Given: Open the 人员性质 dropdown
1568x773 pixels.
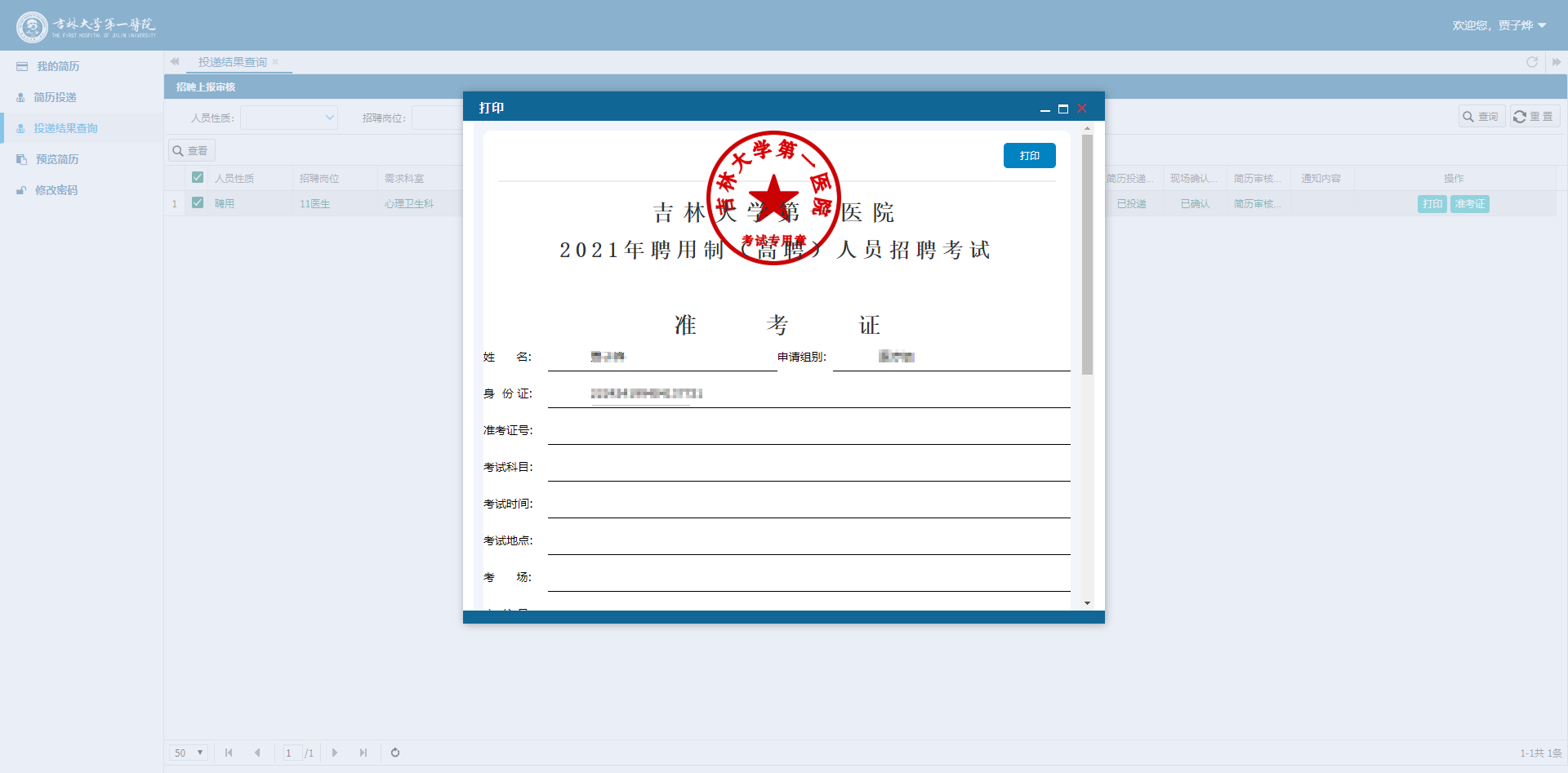Looking at the screenshot, I should click(289, 118).
